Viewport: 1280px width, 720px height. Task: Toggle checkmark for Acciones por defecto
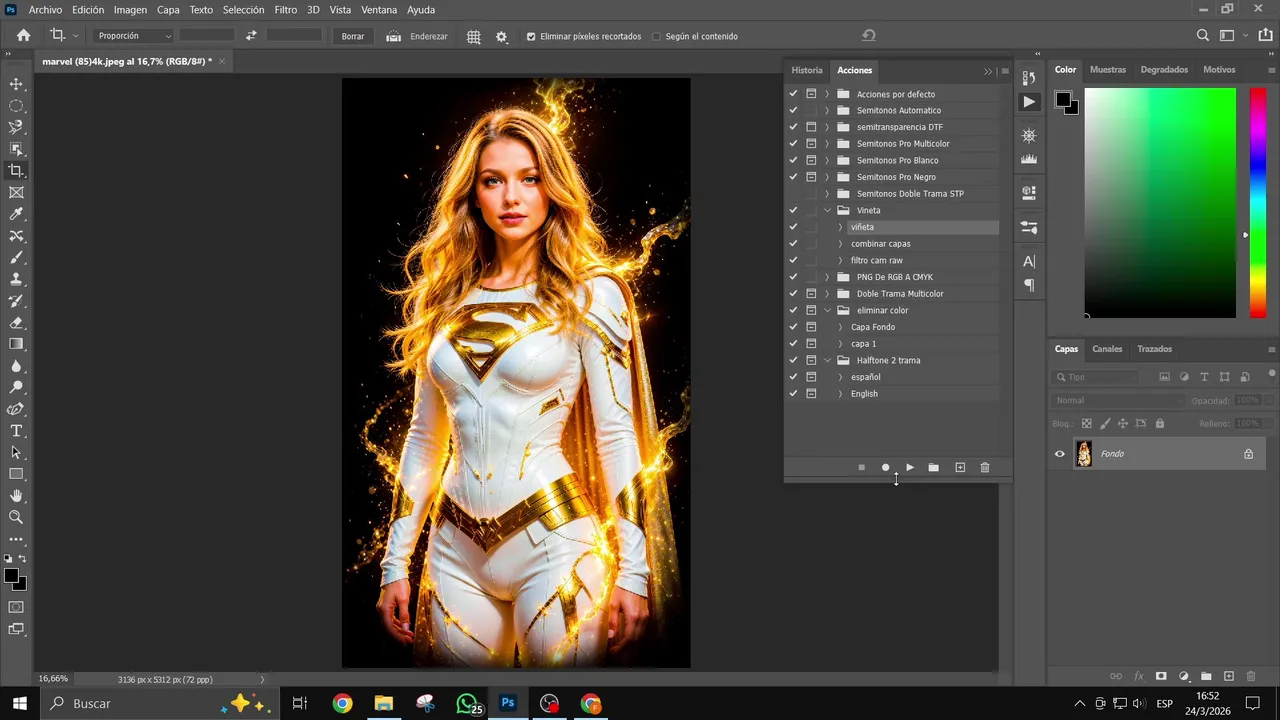tap(793, 94)
